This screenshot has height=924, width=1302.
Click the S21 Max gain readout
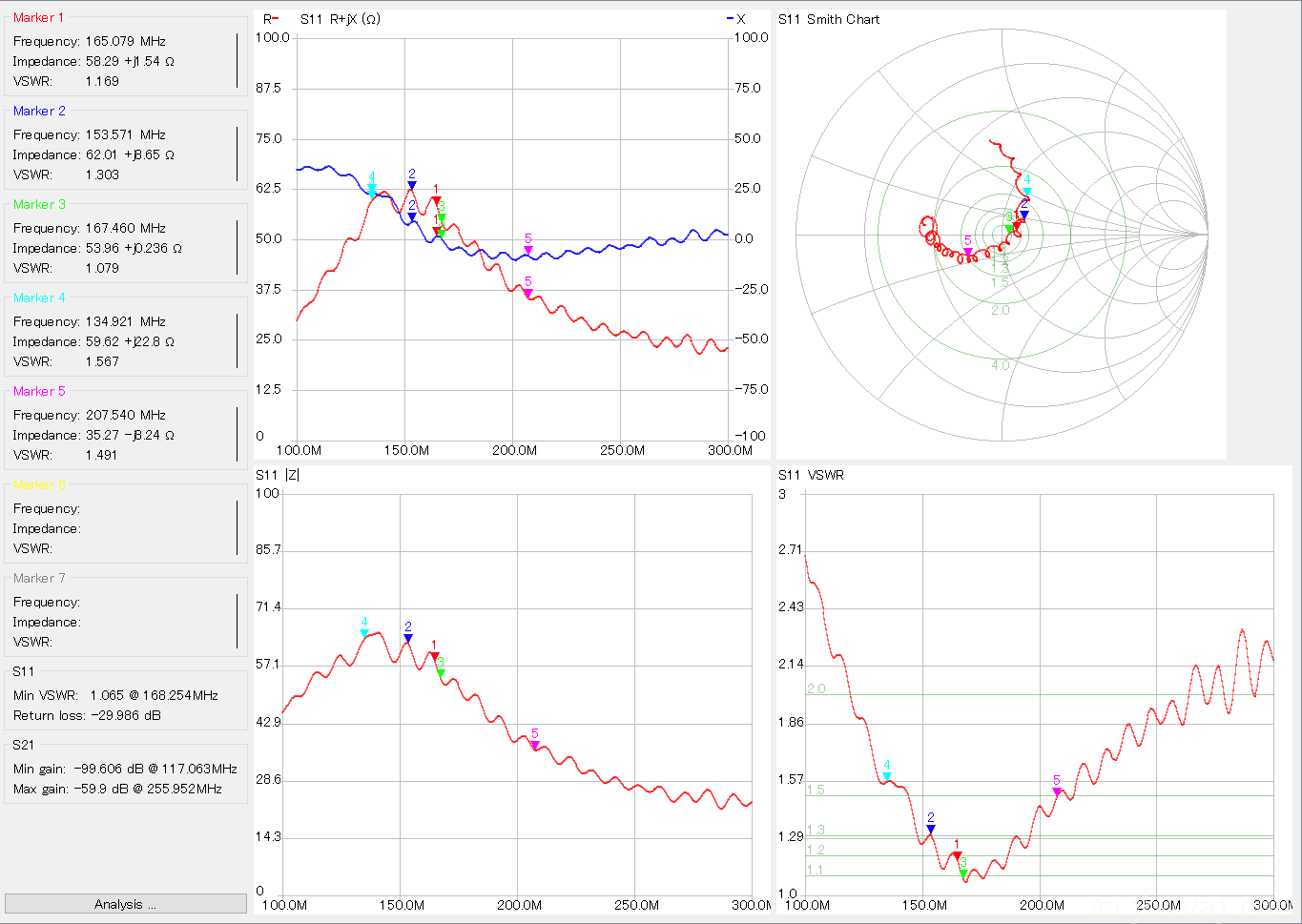point(117,789)
